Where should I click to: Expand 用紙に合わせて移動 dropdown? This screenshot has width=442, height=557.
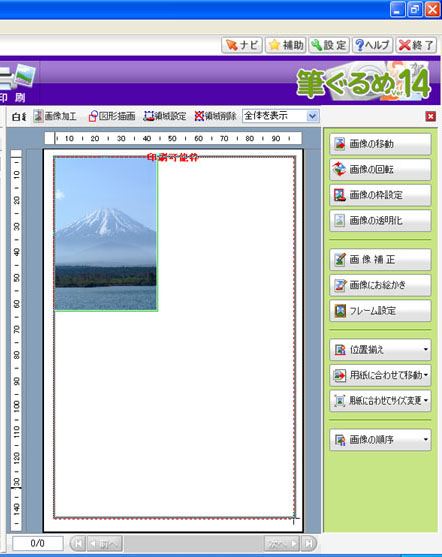pos(380,375)
